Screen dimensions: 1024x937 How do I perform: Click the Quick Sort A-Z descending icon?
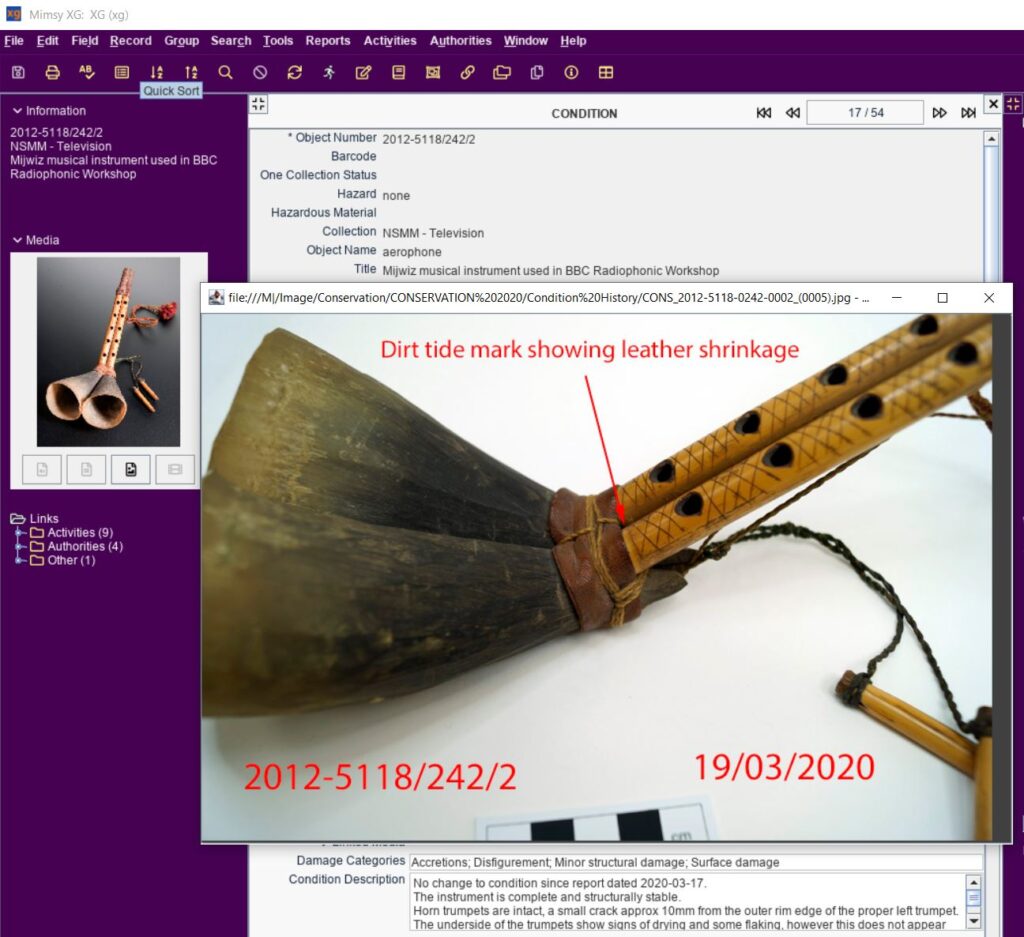pyautogui.click(x=156, y=72)
